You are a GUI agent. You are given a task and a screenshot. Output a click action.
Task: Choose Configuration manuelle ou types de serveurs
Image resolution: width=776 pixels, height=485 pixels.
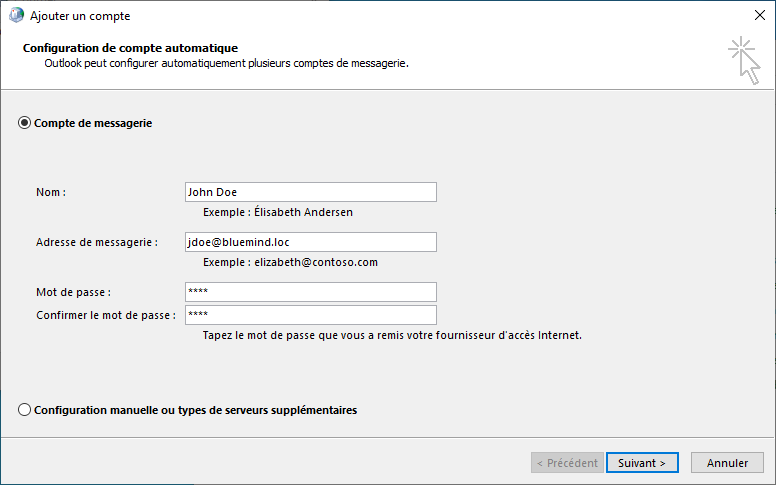tap(25, 410)
